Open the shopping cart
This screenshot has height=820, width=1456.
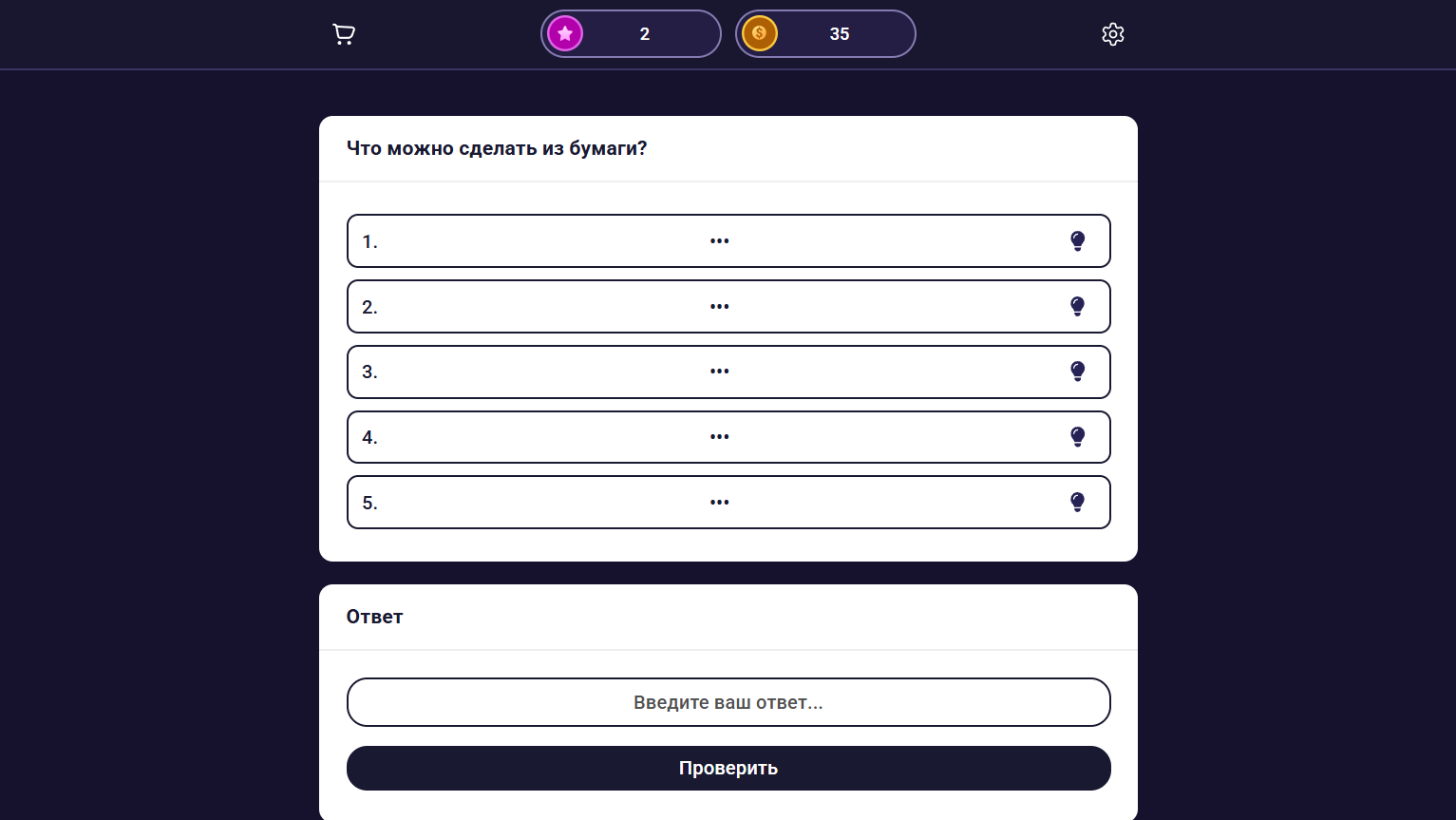[x=343, y=33]
